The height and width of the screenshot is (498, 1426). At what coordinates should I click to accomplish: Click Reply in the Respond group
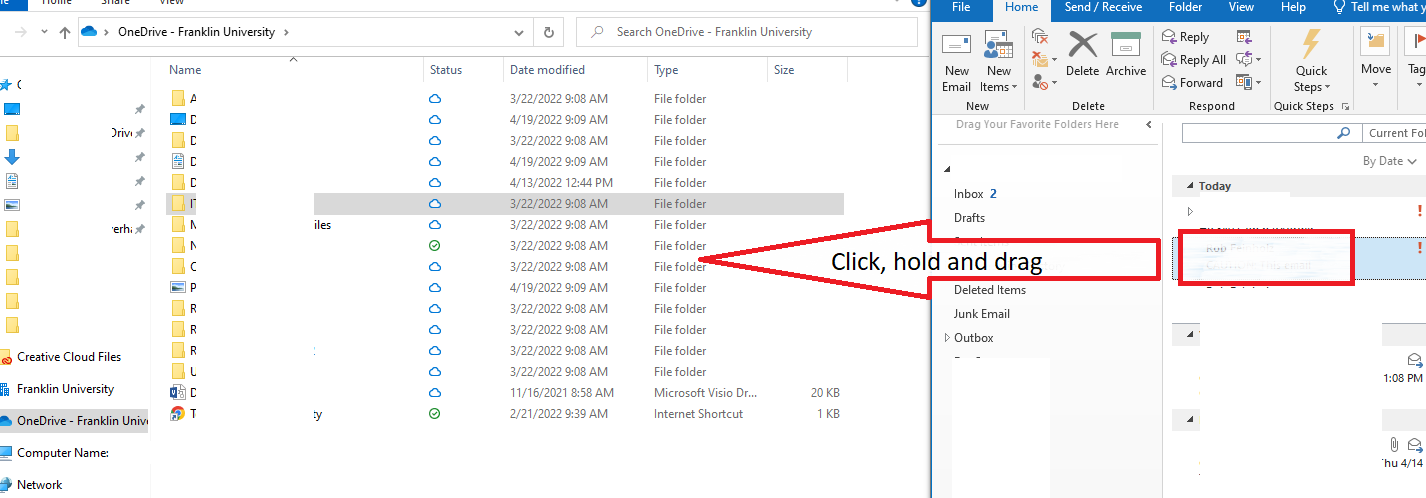point(1186,37)
